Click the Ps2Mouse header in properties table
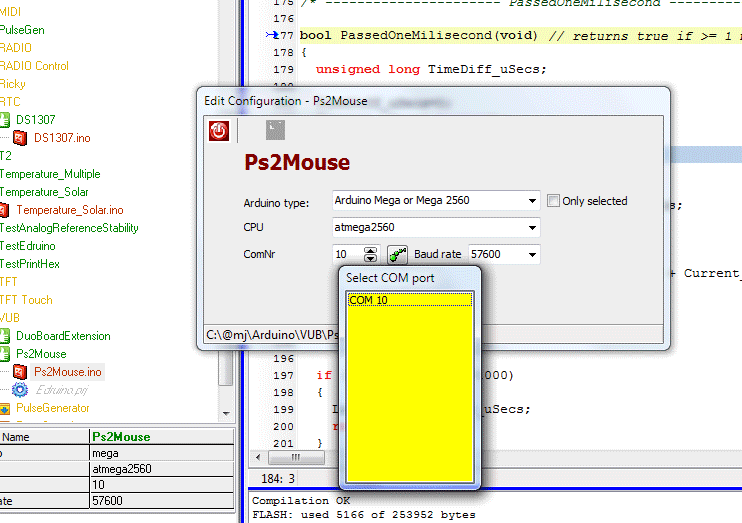The height and width of the screenshot is (523, 742). (161, 437)
